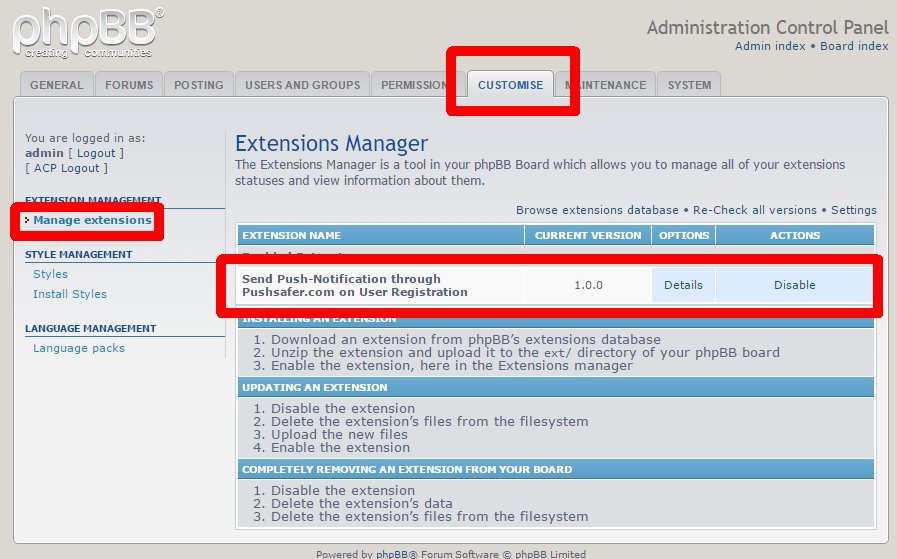Click Administration Control Panel title
The image size is (897, 559).
pos(768,27)
